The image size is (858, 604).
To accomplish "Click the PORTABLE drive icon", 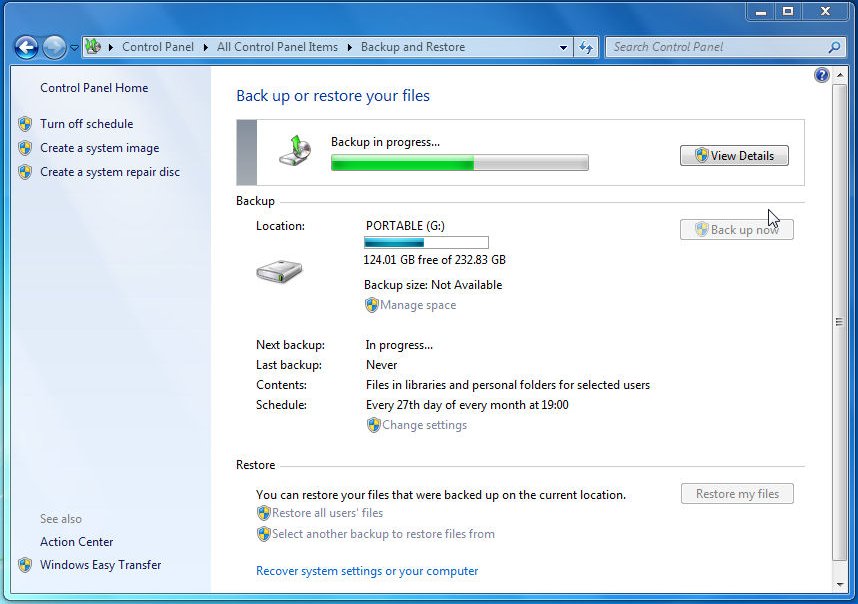I will coord(278,270).
